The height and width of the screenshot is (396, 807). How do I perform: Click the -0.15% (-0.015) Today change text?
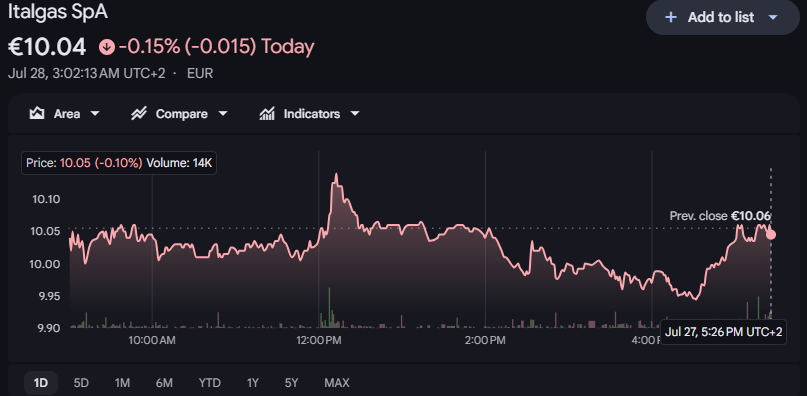216,47
